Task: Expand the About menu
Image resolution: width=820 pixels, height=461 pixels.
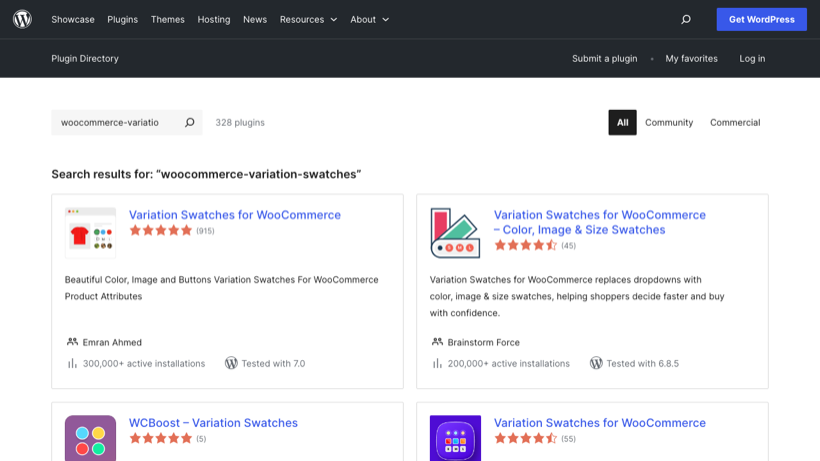Action: 369,19
